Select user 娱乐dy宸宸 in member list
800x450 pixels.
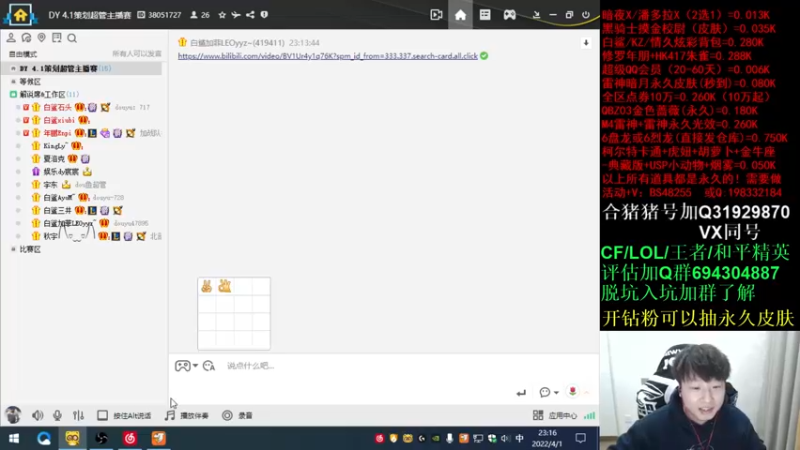click(x=61, y=172)
